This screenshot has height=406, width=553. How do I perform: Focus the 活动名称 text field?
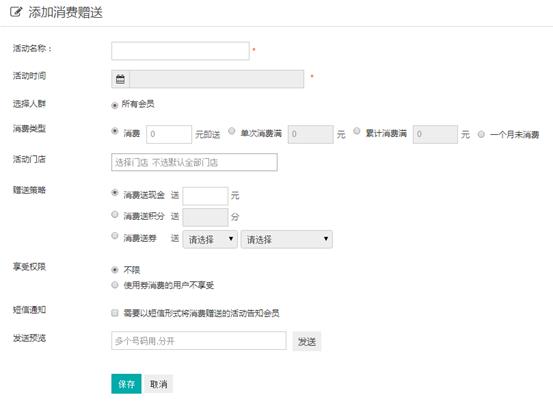coord(180,51)
